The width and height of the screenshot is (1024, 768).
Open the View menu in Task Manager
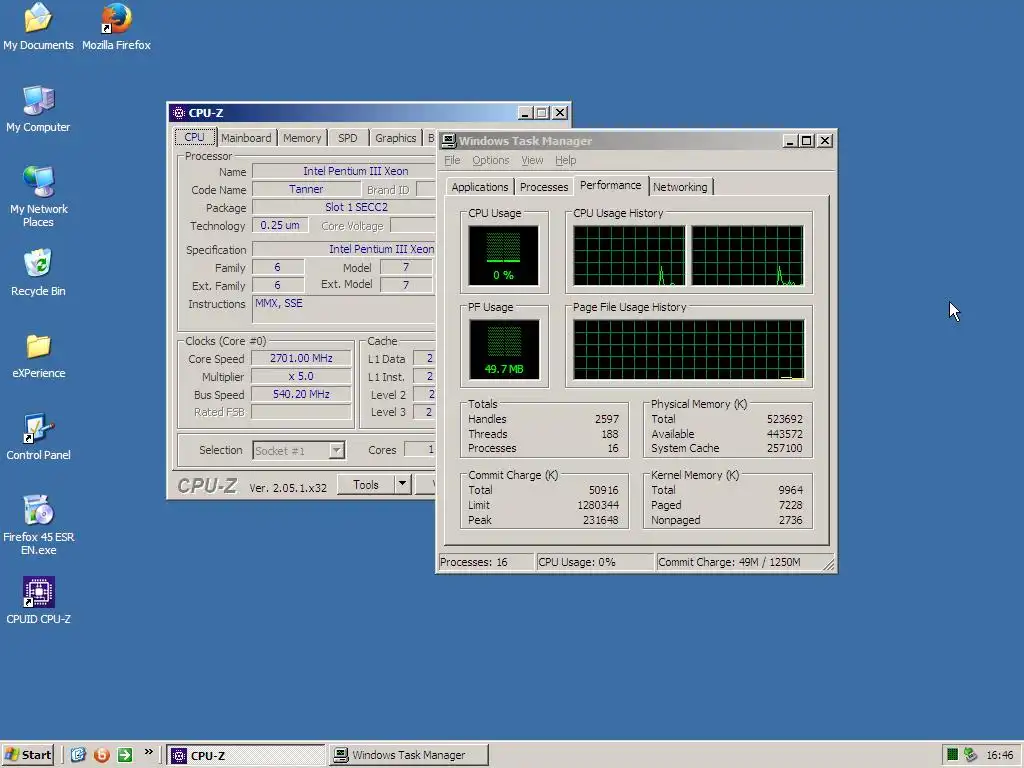(x=532, y=160)
